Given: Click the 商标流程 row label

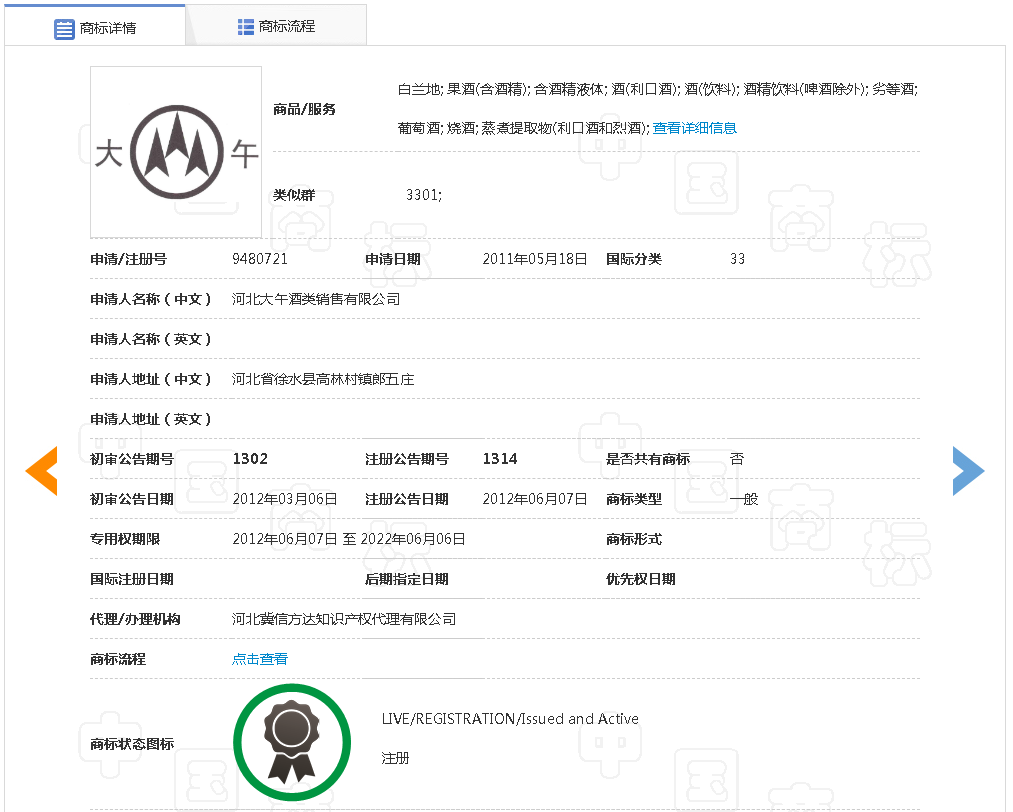Looking at the screenshot, I should coord(118,659).
